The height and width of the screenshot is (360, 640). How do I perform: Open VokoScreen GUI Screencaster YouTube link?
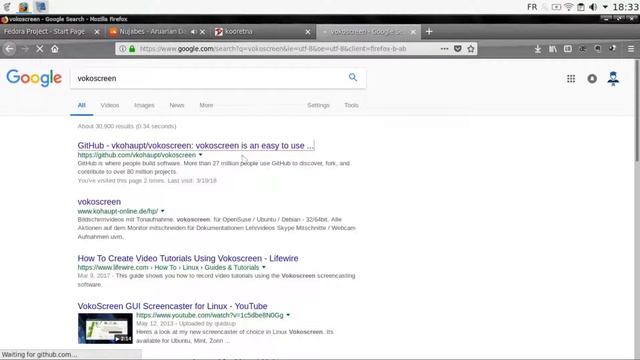tap(172, 306)
